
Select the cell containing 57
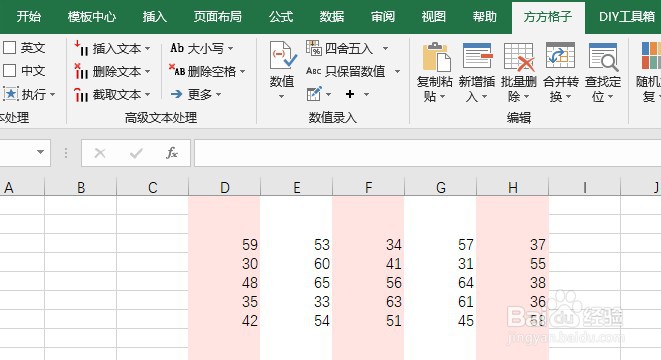[441, 244]
